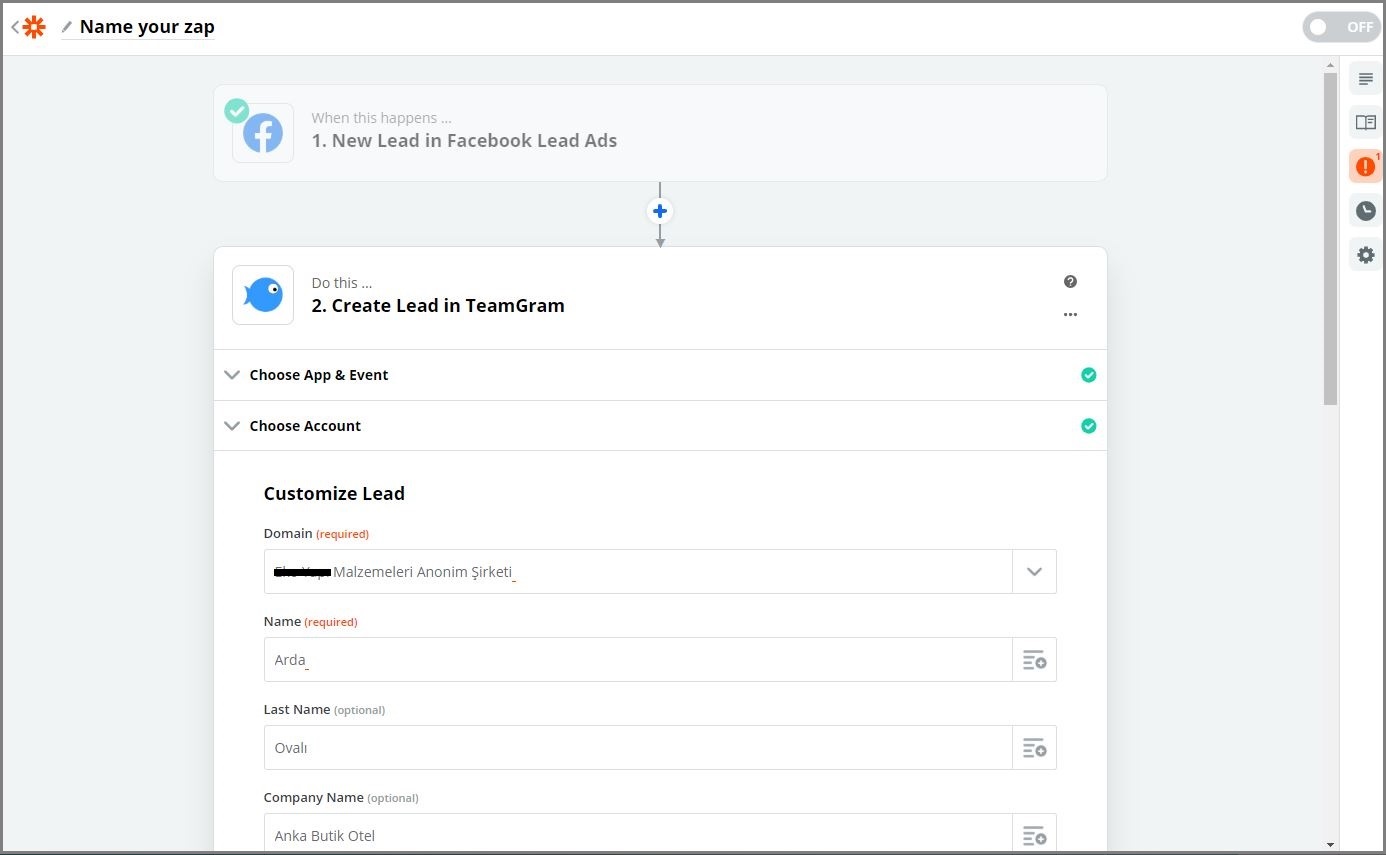
Task: Add a step with the plus button
Action: point(660,211)
